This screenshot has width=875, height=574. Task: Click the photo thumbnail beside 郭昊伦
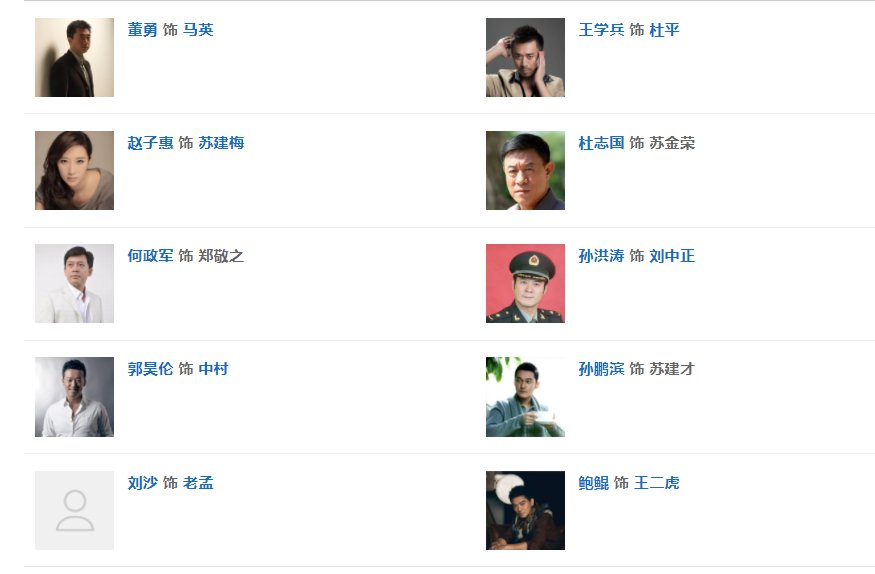click(74, 396)
